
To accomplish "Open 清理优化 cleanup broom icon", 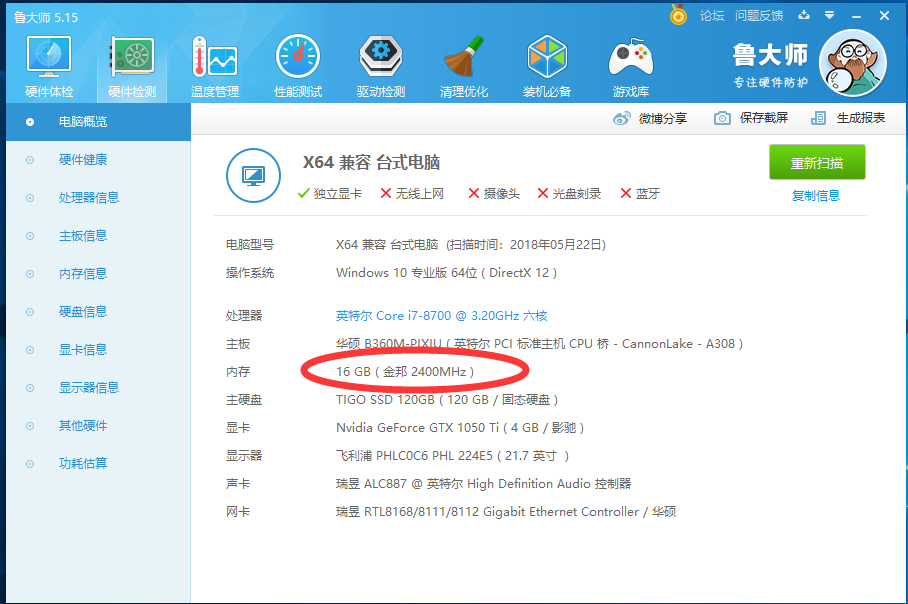I will 464,67.
